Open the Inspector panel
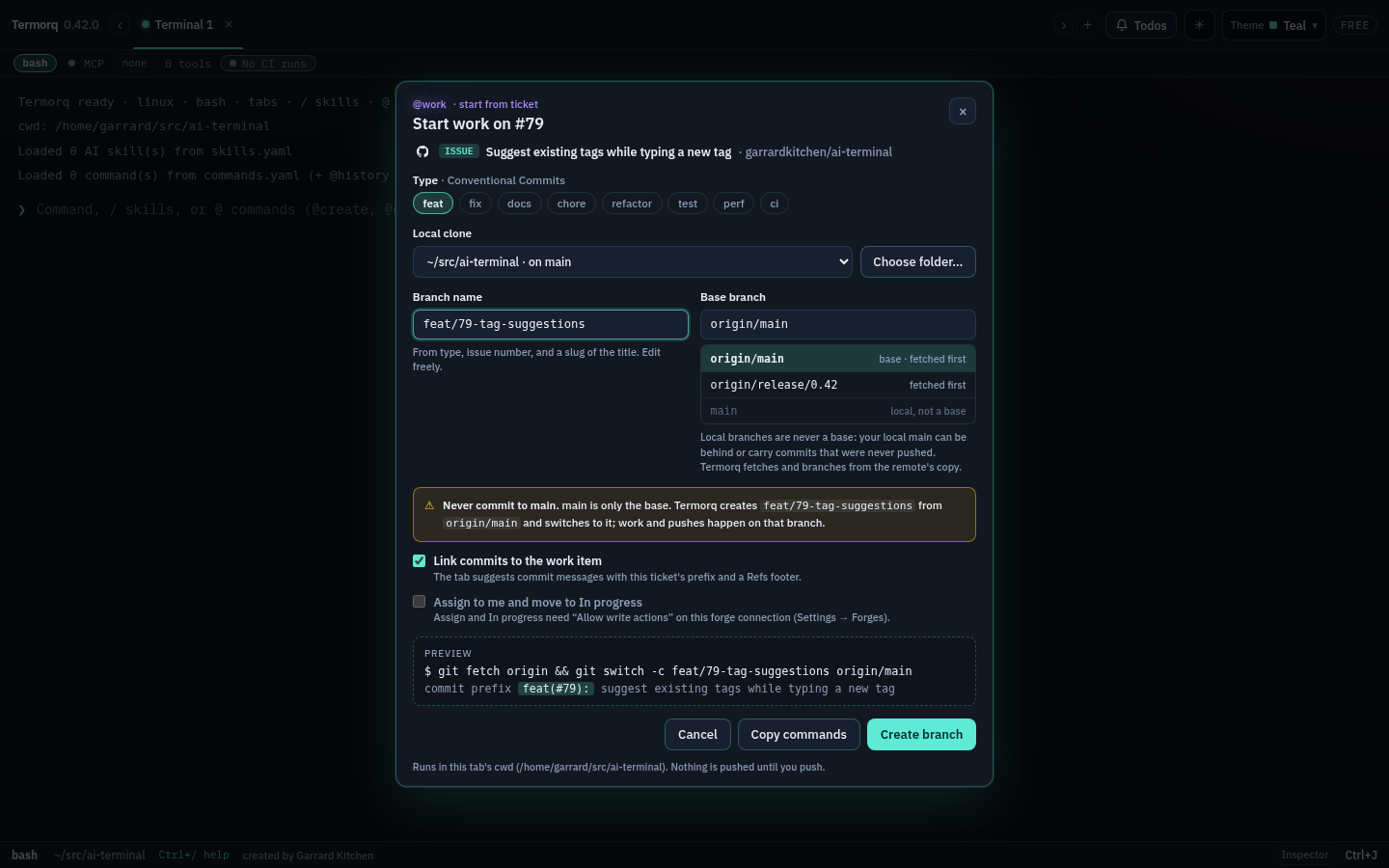1389x868 pixels. tap(1305, 855)
